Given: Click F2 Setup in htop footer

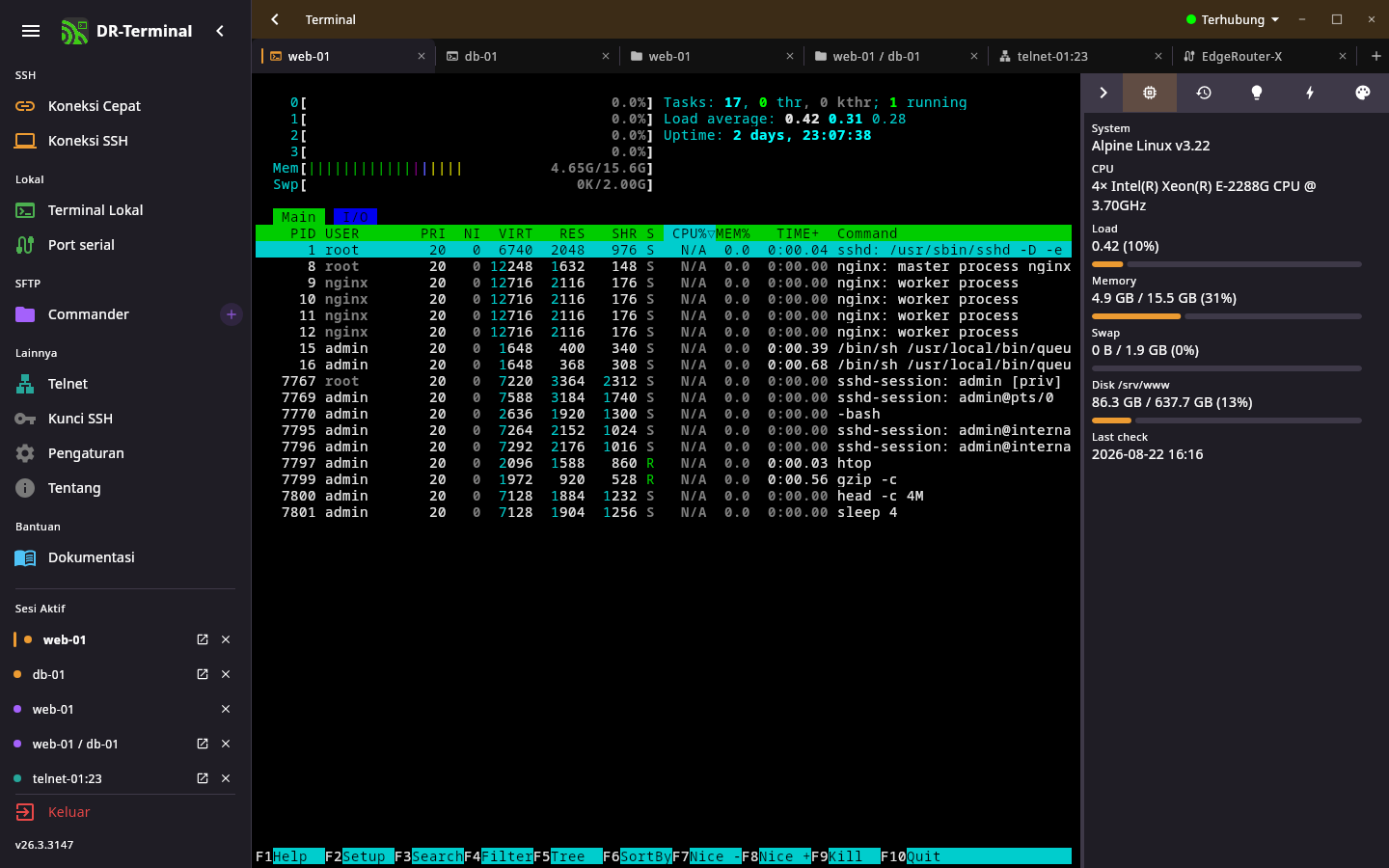Looking at the screenshot, I should 359,856.
